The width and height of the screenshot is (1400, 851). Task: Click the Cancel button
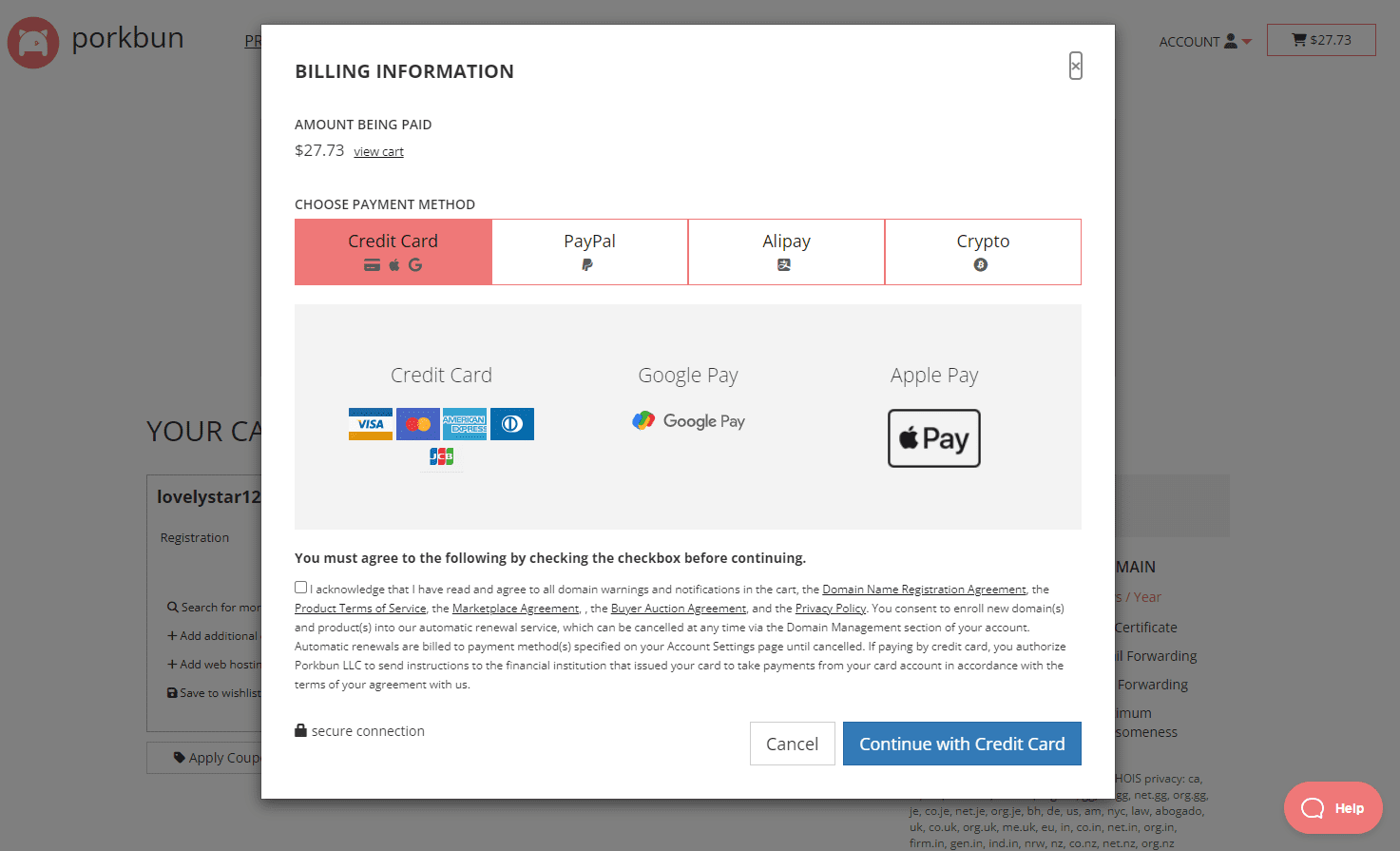coord(793,744)
